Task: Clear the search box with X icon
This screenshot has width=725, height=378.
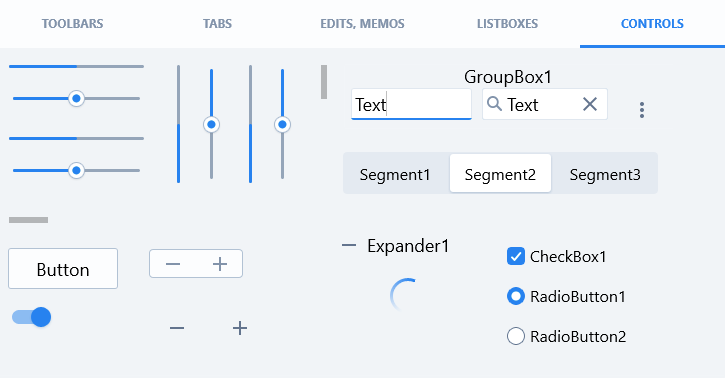Action: (x=590, y=104)
